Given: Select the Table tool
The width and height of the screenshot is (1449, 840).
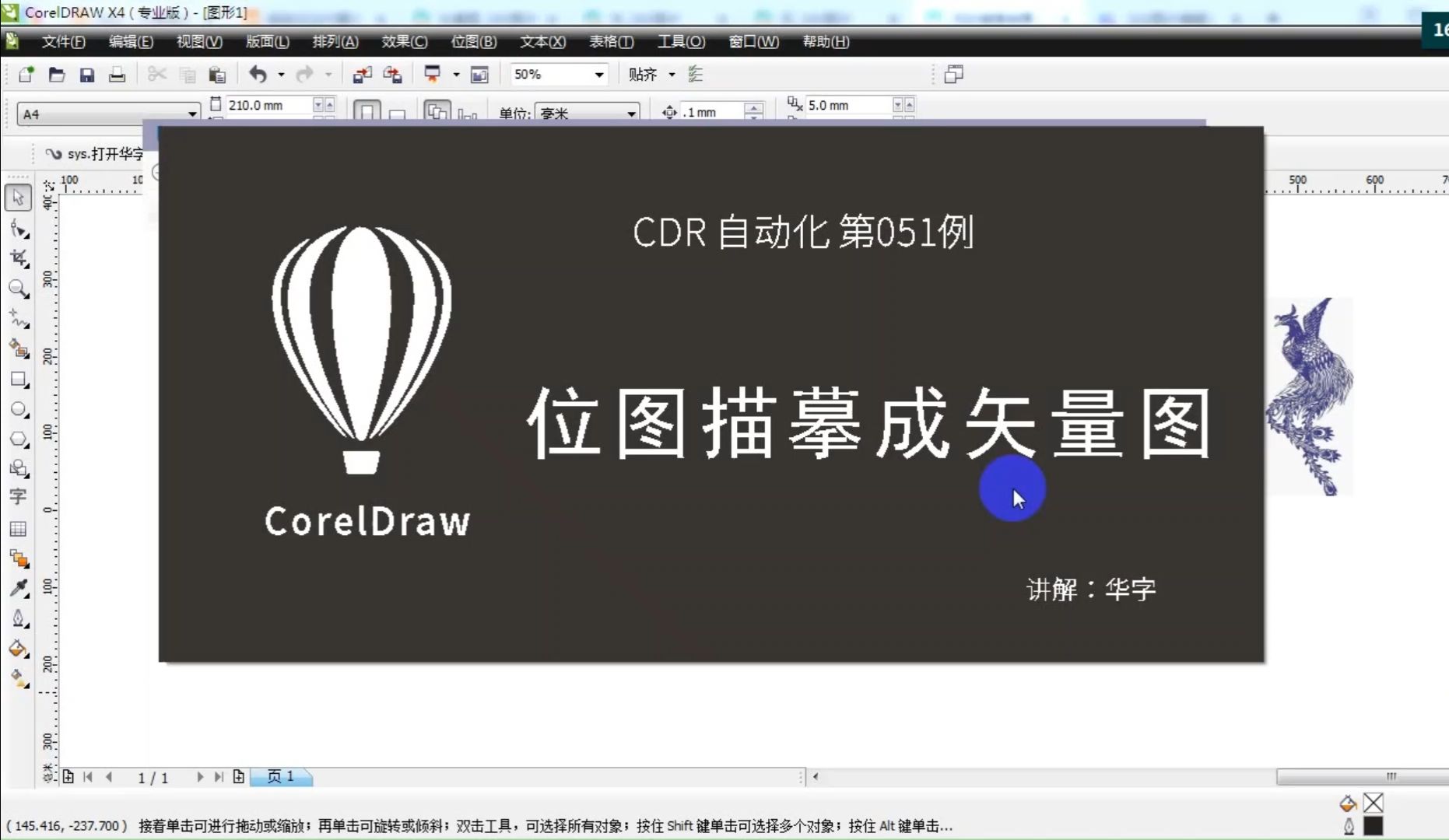Looking at the screenshot, I should [19, 529].
